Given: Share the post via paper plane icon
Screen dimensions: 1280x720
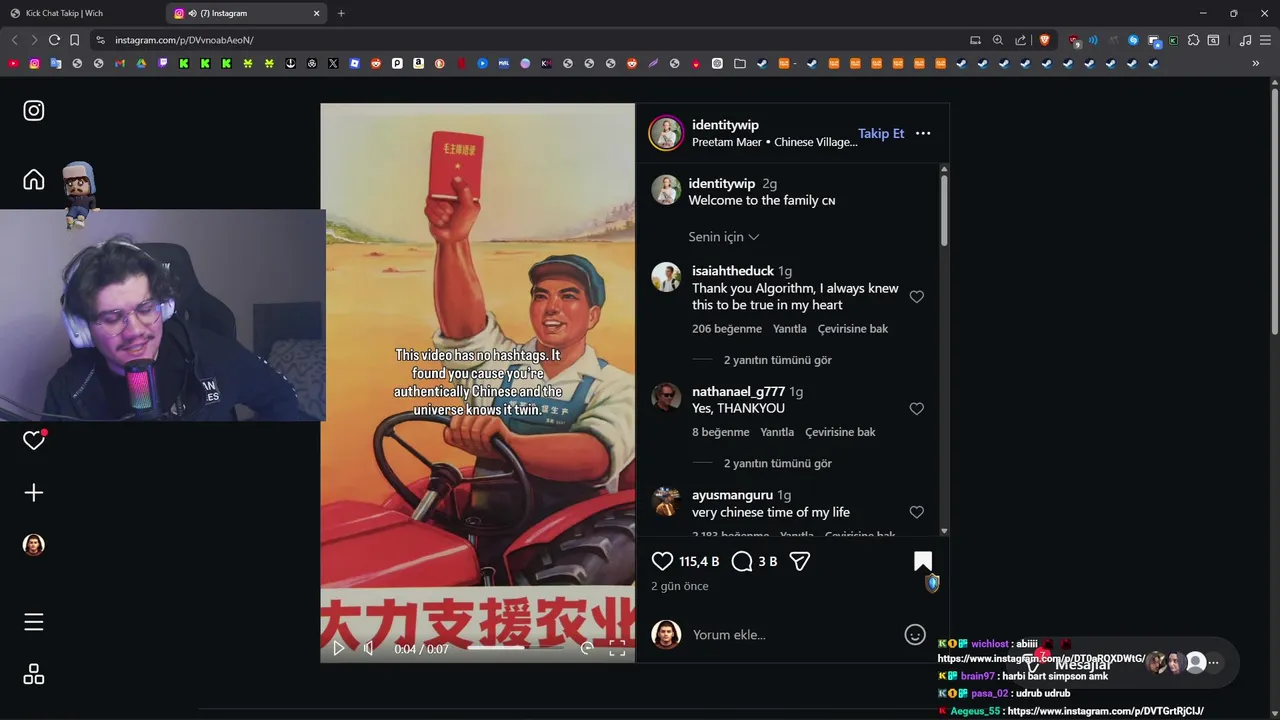Looking at the screenshot, I should point(799,561).
